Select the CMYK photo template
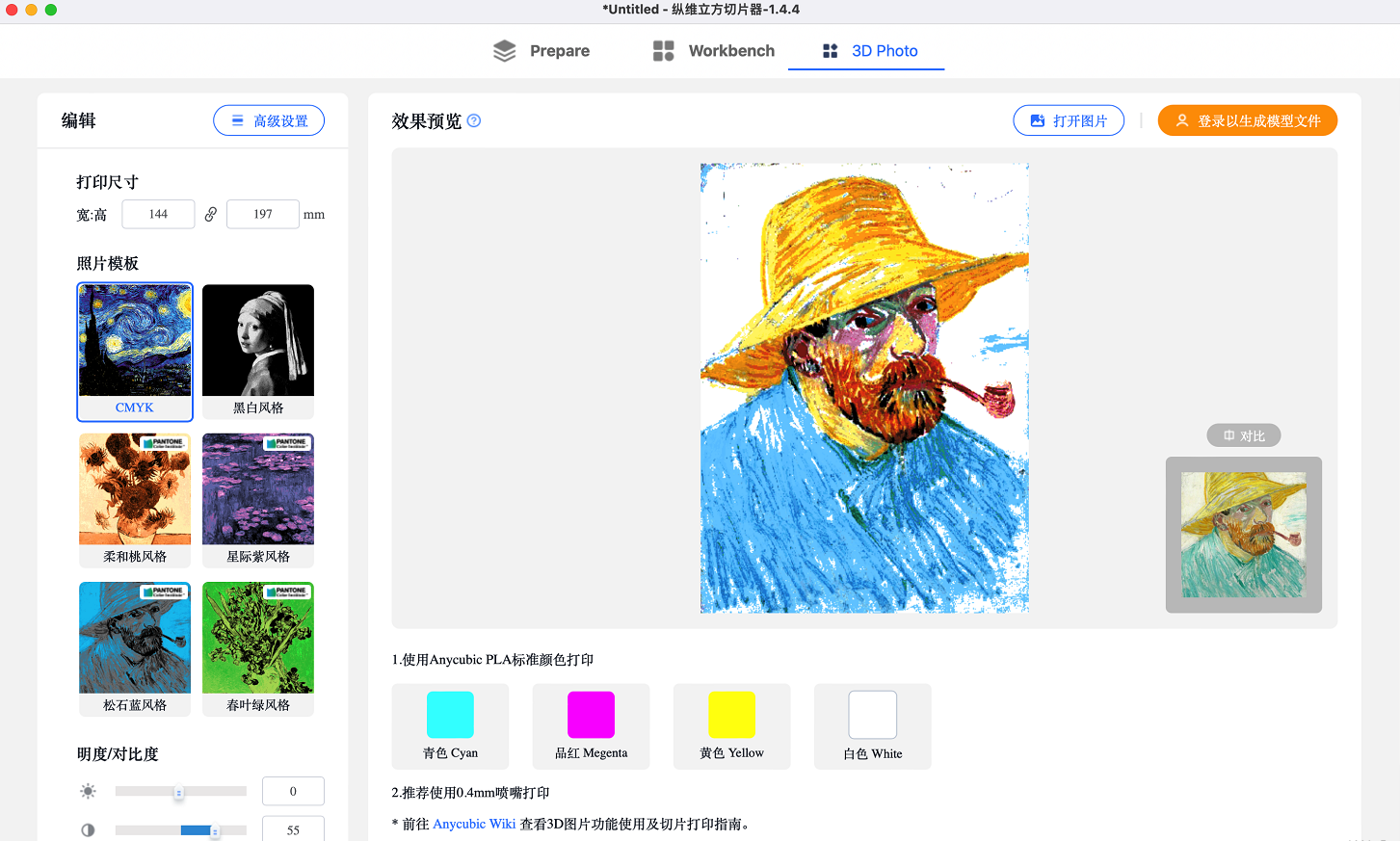1400x841 pixels. (135, 352)
